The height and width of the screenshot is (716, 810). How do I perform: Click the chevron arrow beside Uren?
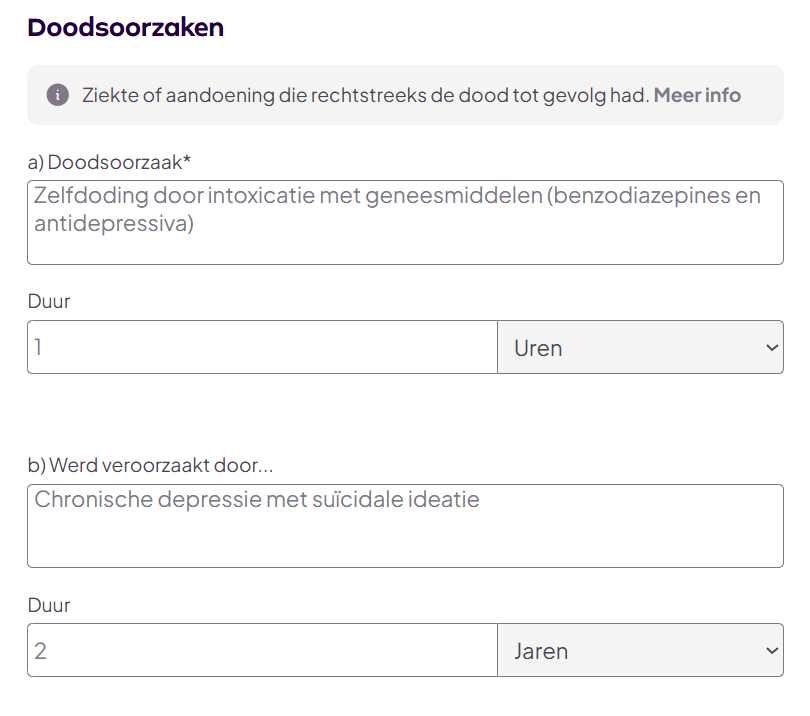pos(771,347)
